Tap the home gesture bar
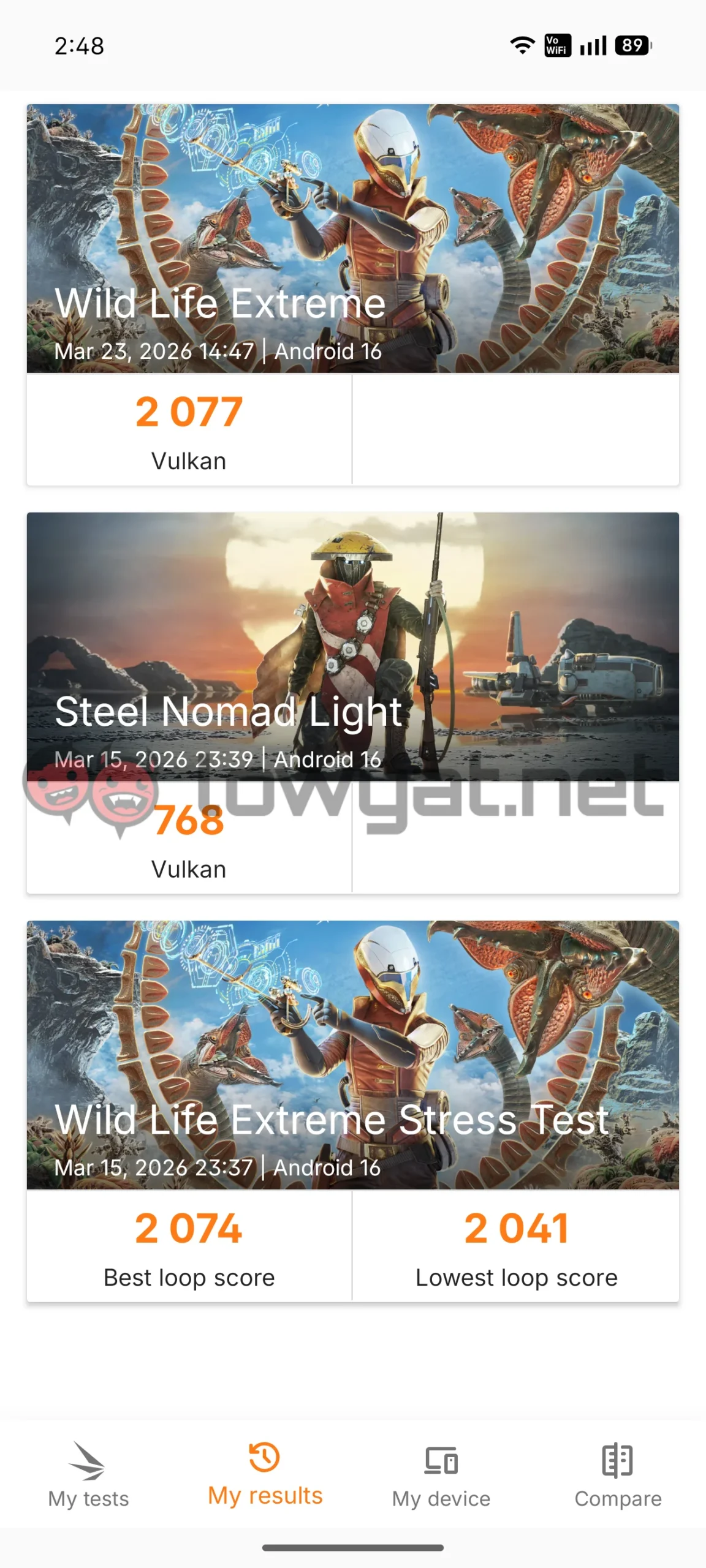The image size is (706, 1568). (x=353, y=1547)
